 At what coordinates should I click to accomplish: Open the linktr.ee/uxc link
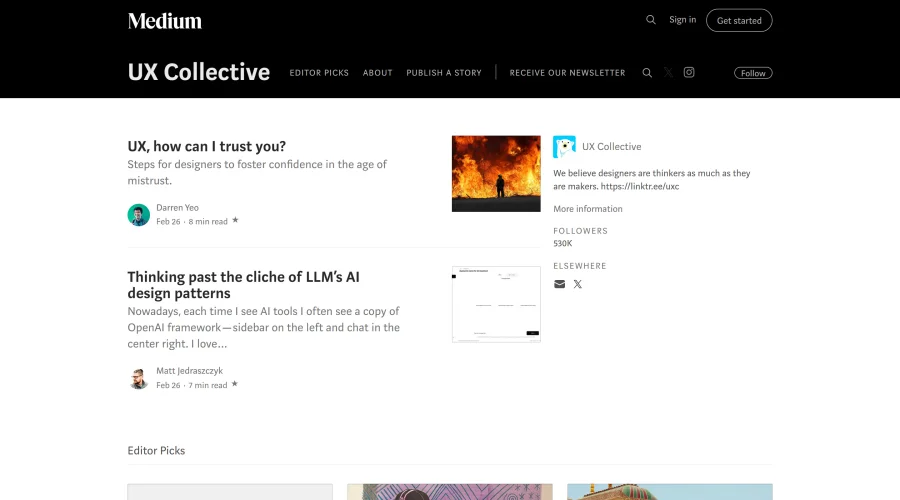click(x=639, y=187)
